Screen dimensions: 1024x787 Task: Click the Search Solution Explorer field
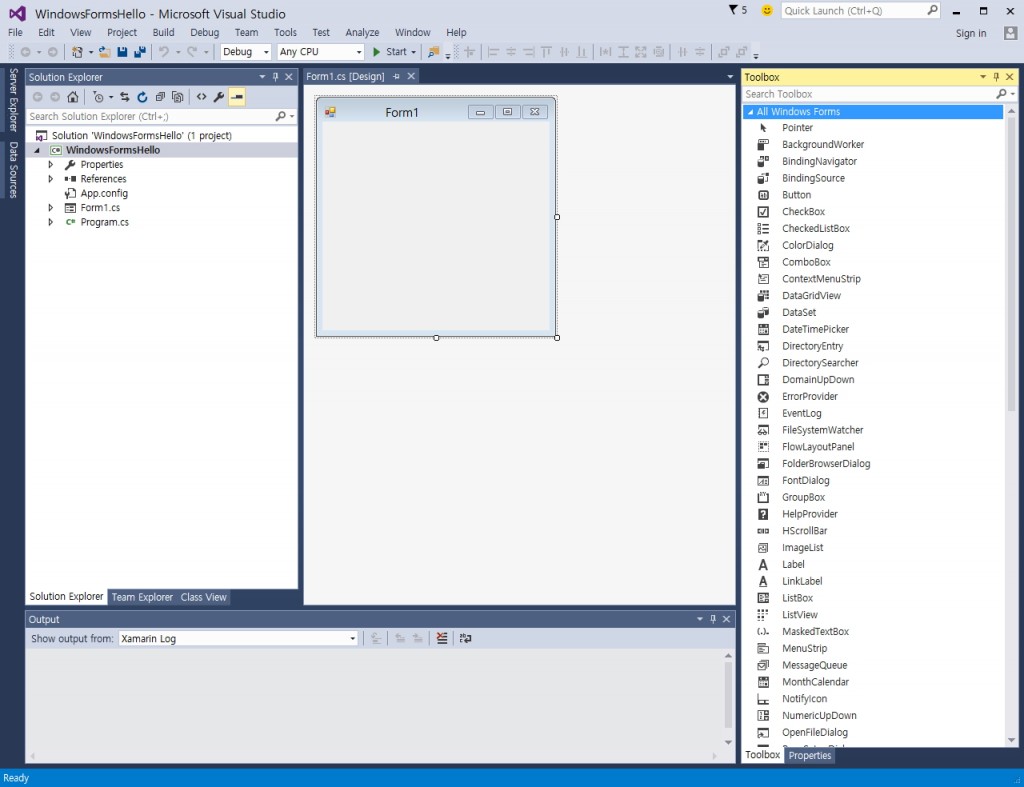coord(152,116)
